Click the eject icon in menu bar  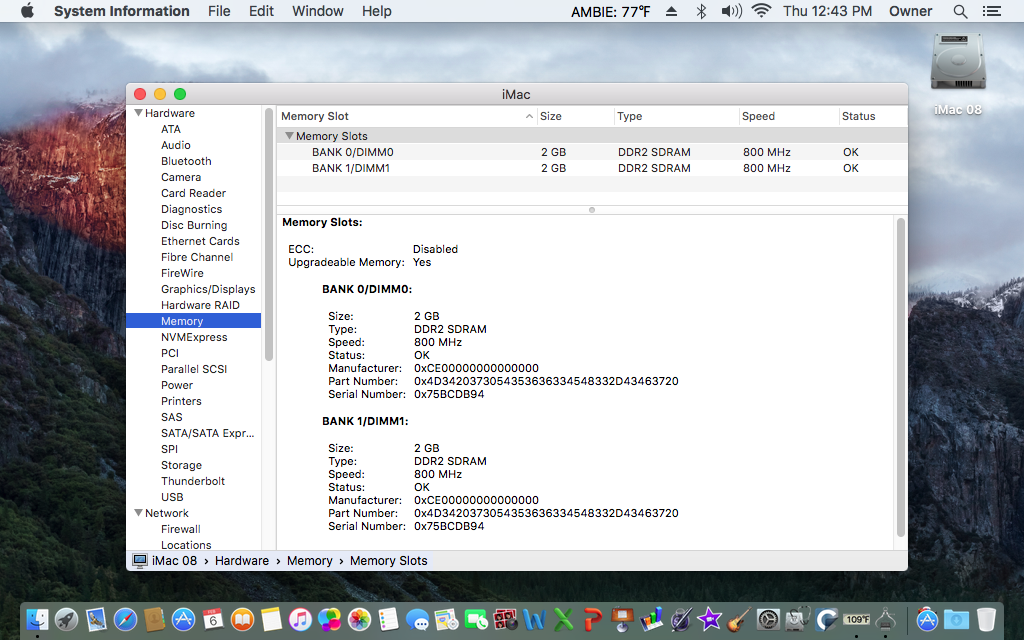671,11
